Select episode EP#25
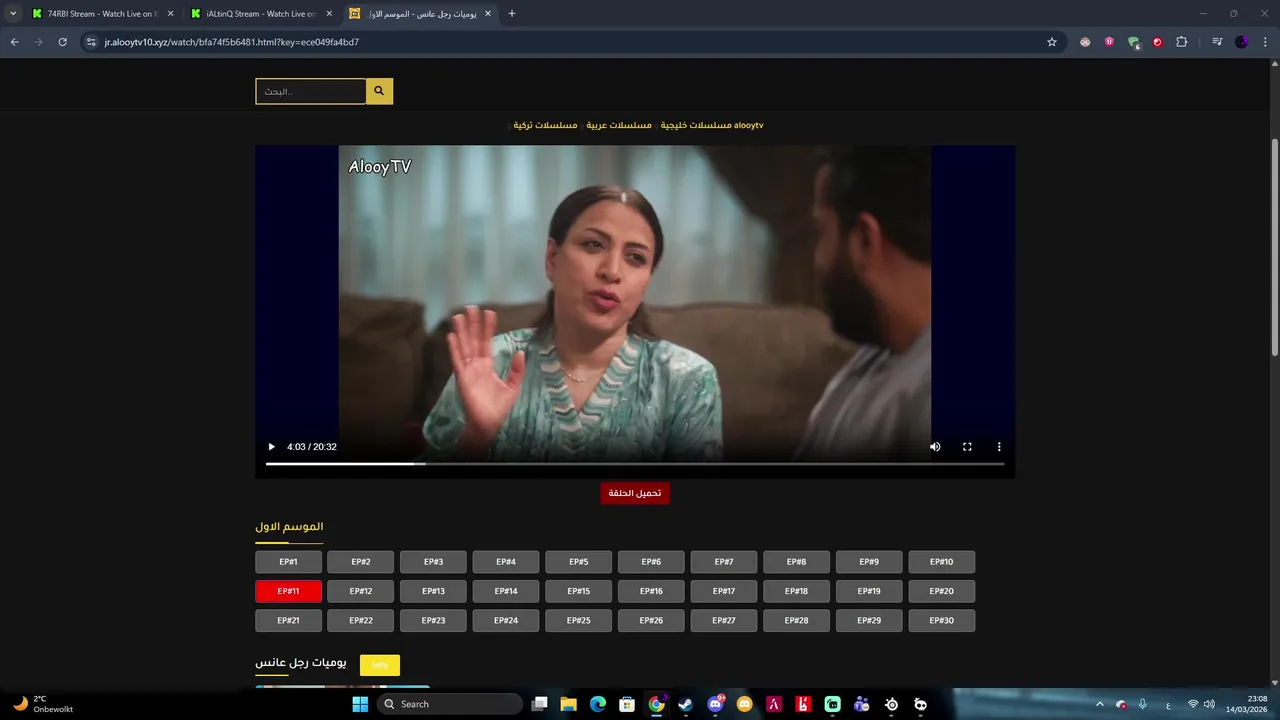 [579, 621]
